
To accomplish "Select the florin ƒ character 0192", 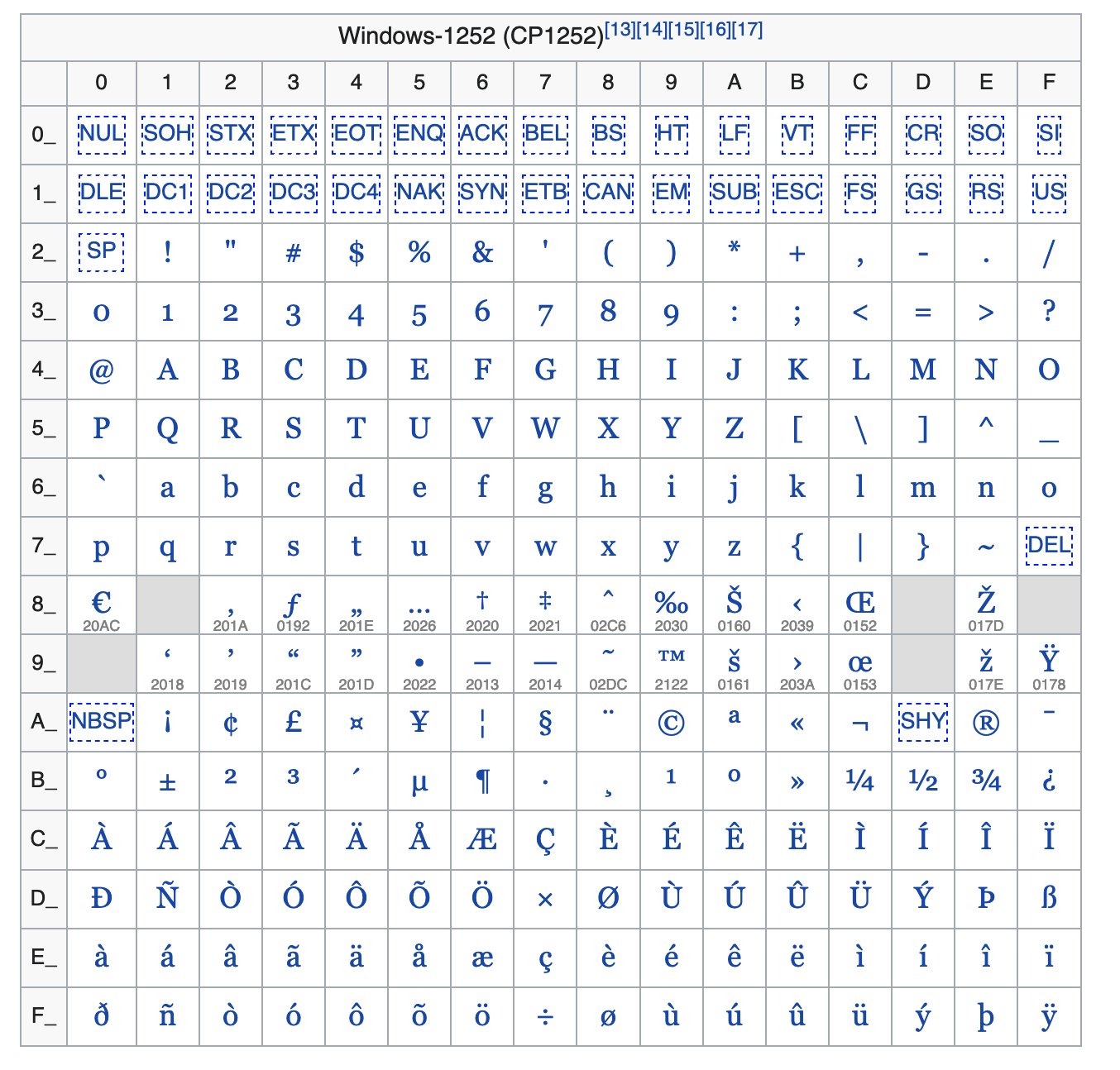I will click(294, 604).
